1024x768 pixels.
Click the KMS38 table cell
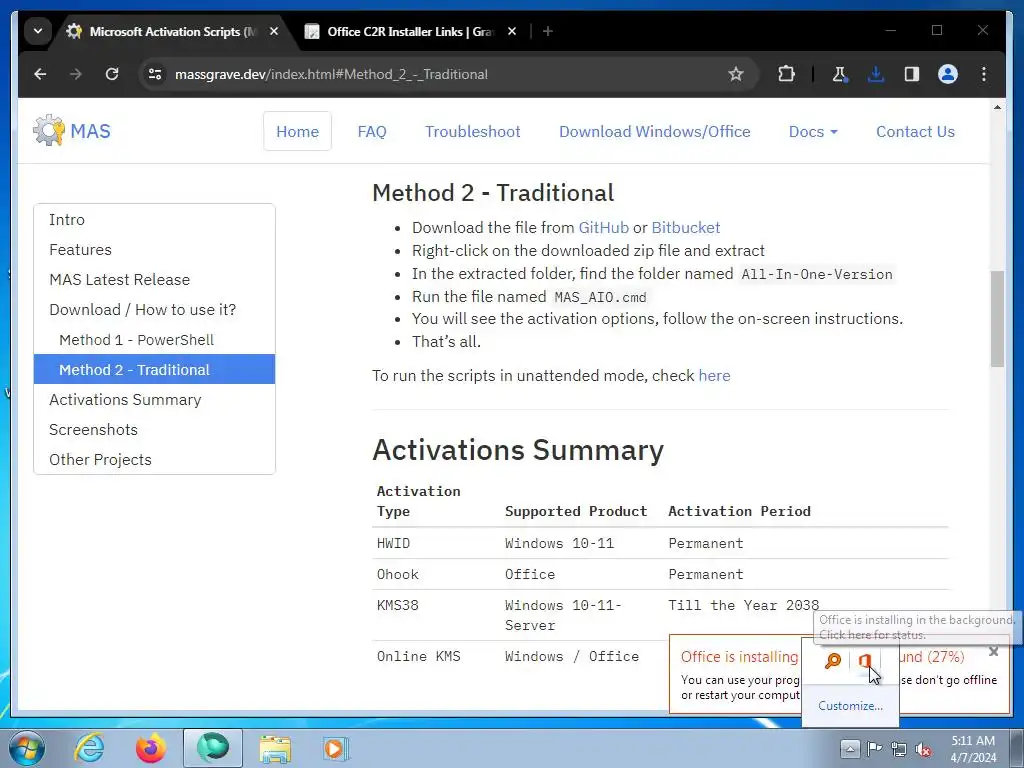(398, 605)
